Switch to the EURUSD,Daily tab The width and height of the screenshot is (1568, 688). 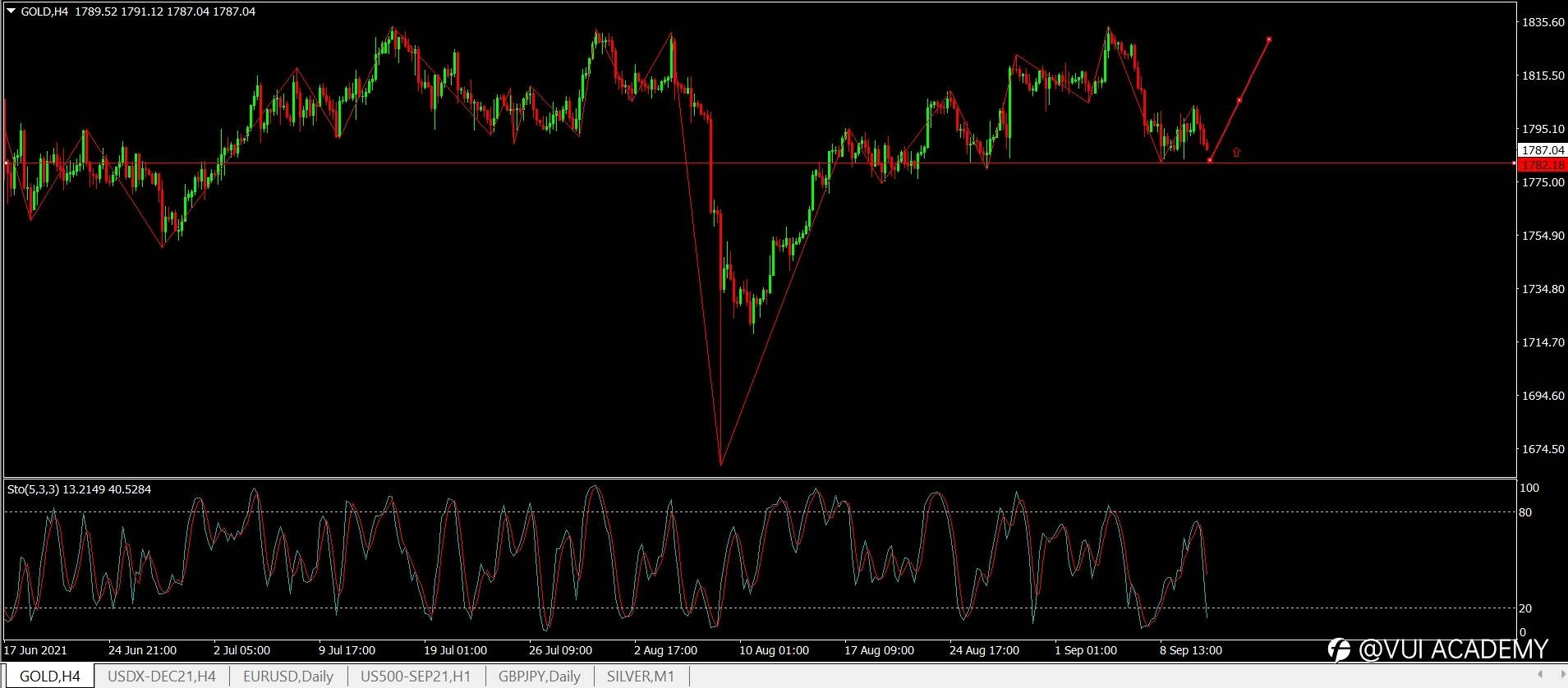[x=288, y=677]
